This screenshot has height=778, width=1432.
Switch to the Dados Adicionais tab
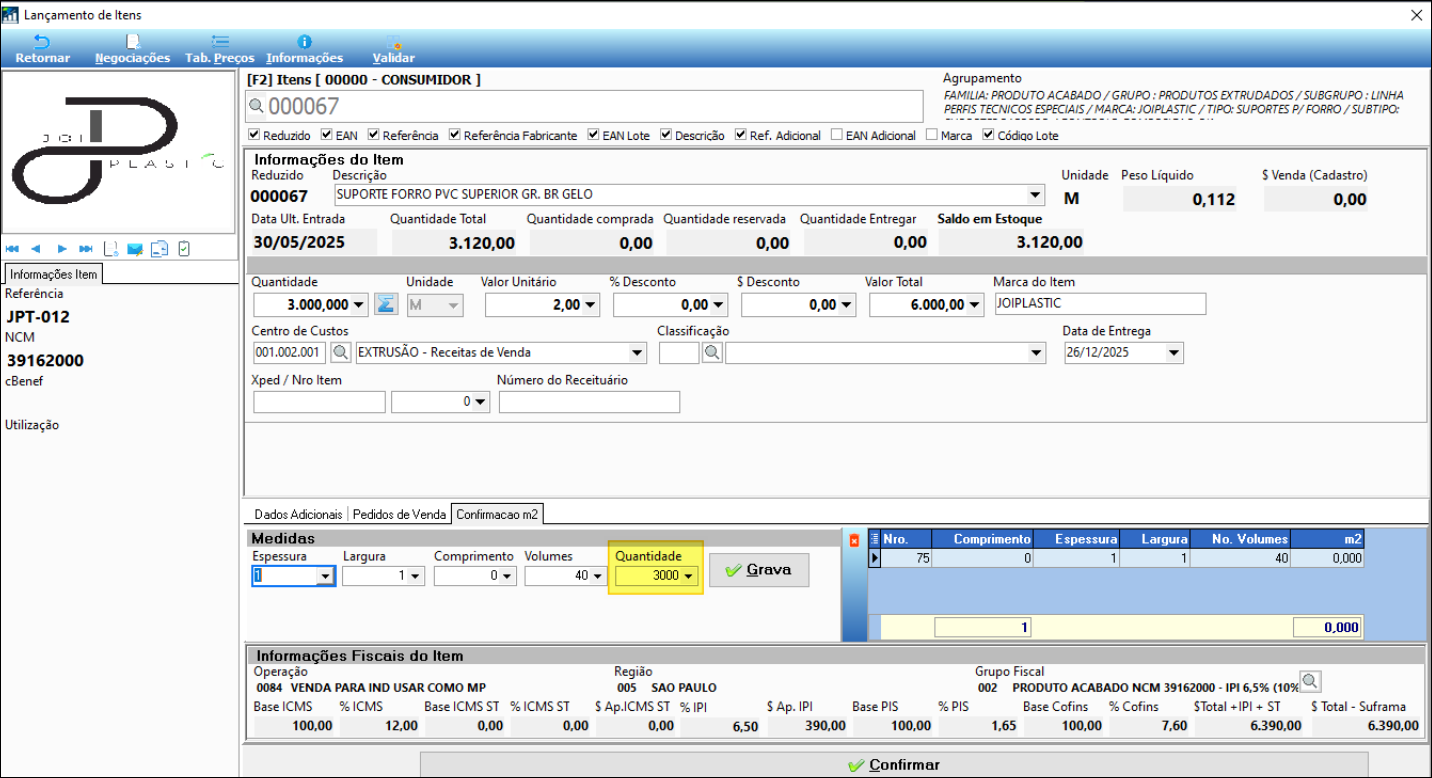296,514
